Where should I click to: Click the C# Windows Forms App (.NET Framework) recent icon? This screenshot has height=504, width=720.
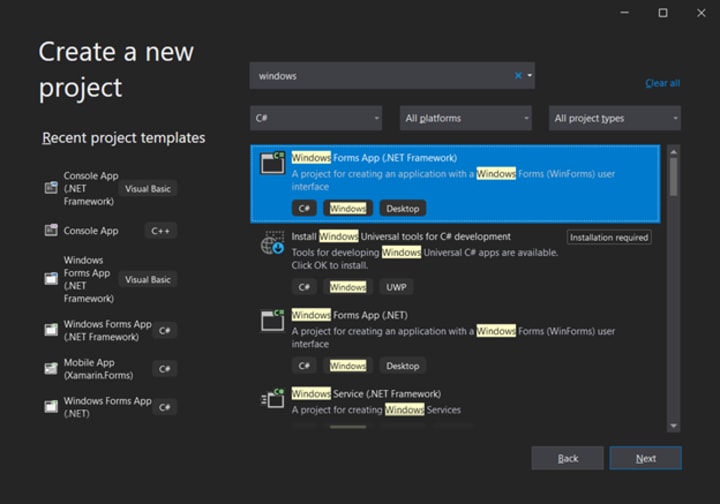pos(51,330)
